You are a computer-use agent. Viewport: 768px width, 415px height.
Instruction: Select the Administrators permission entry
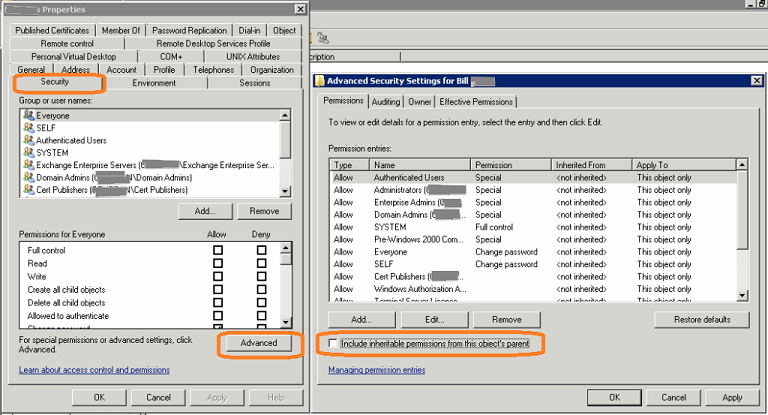pos(533,190)
